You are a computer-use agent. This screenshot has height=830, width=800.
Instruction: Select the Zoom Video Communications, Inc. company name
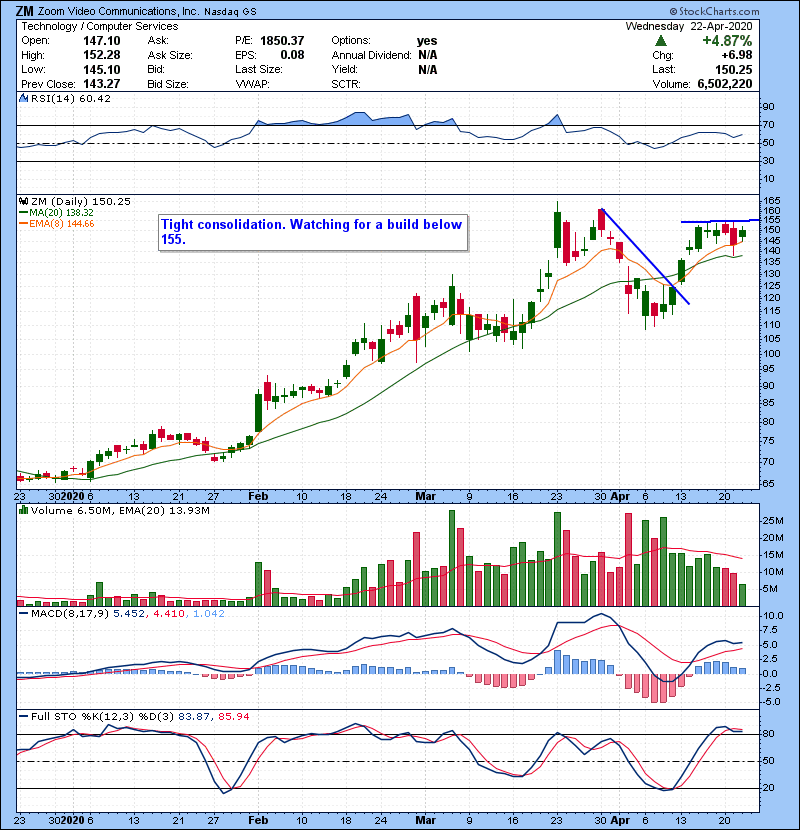[119, 11]
